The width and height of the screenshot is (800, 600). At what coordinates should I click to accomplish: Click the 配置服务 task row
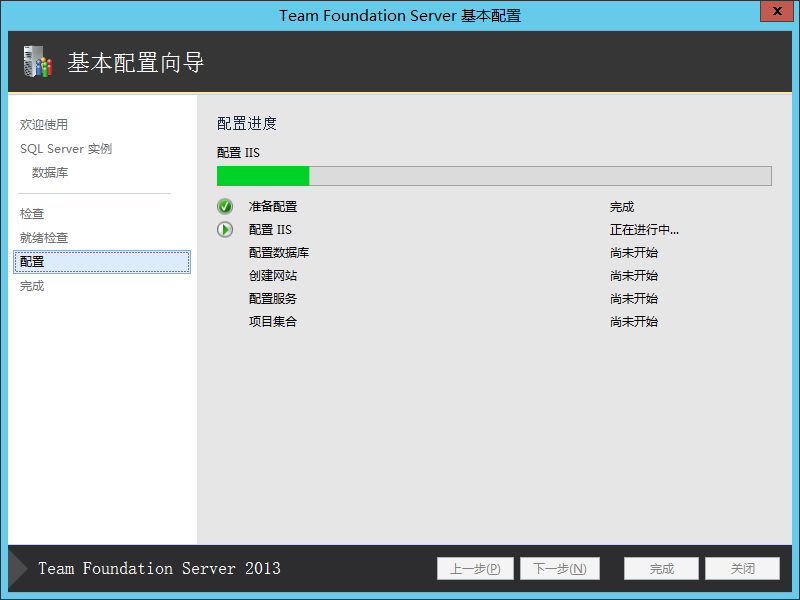273,298
